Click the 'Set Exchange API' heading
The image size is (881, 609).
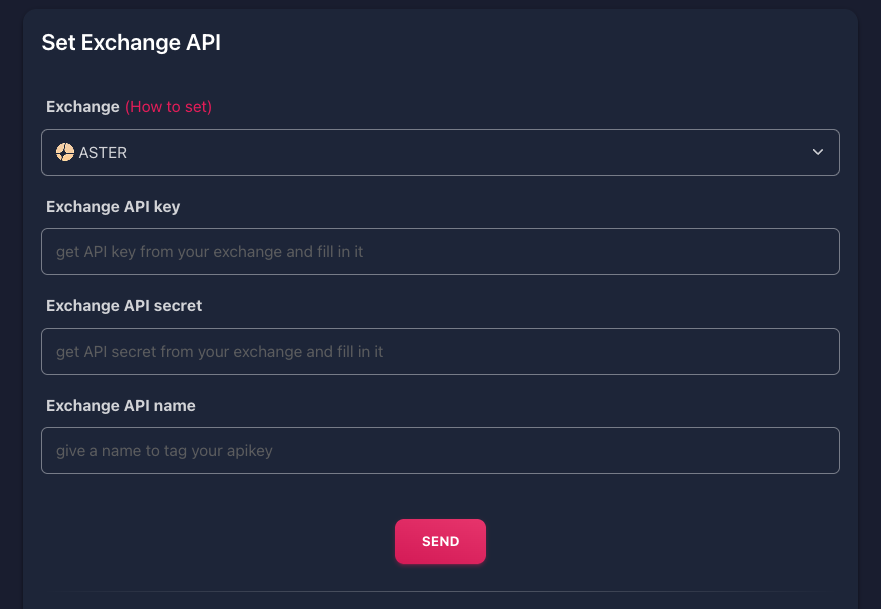[x=131, y=42]
